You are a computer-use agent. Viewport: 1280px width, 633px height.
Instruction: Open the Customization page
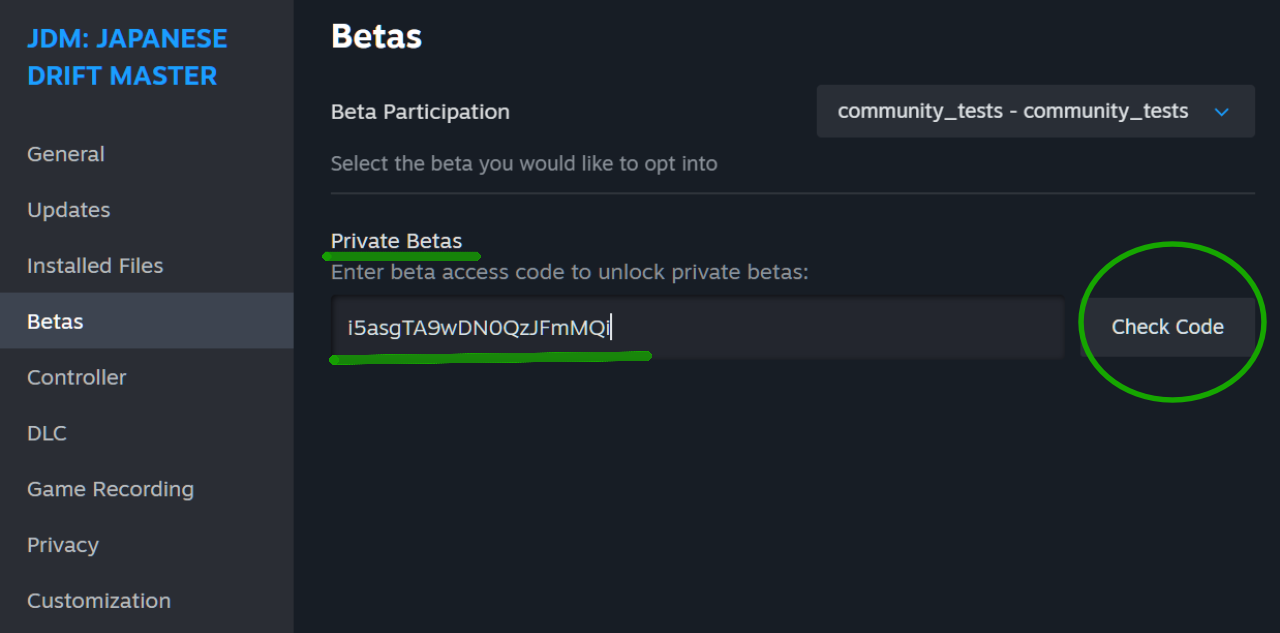tap(99, 601)
